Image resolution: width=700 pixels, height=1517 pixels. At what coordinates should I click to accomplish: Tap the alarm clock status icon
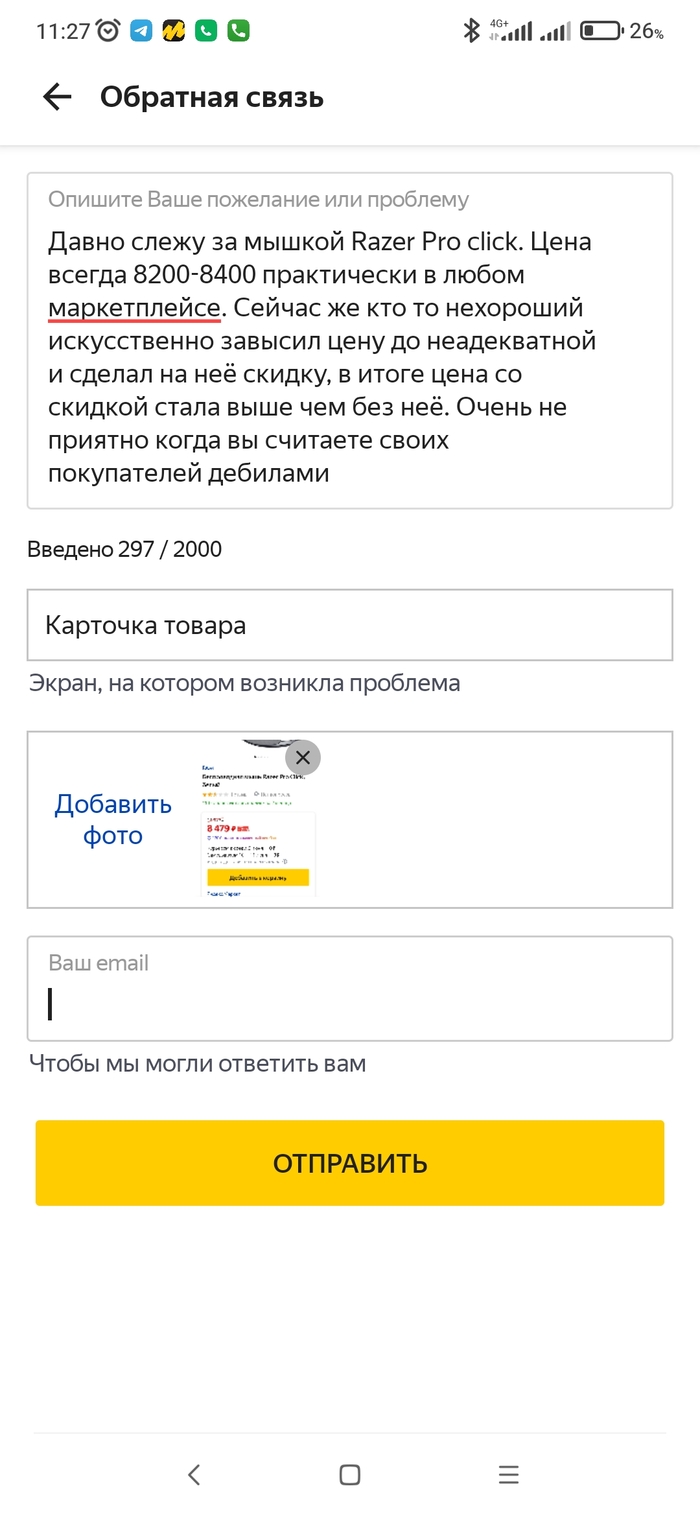click(109, 31)
